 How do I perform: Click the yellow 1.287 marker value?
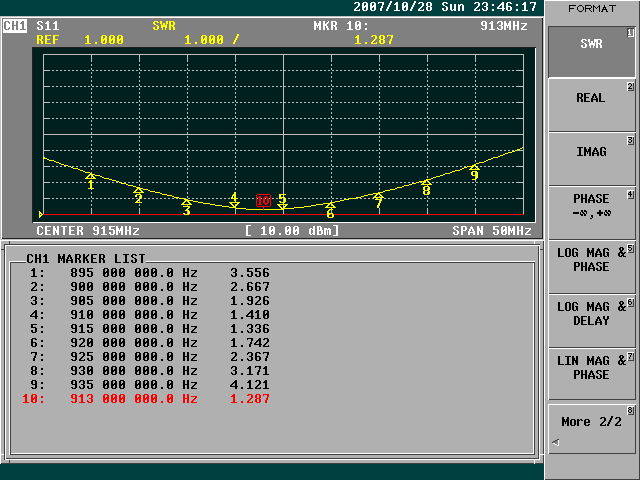[x=374, y=40]
